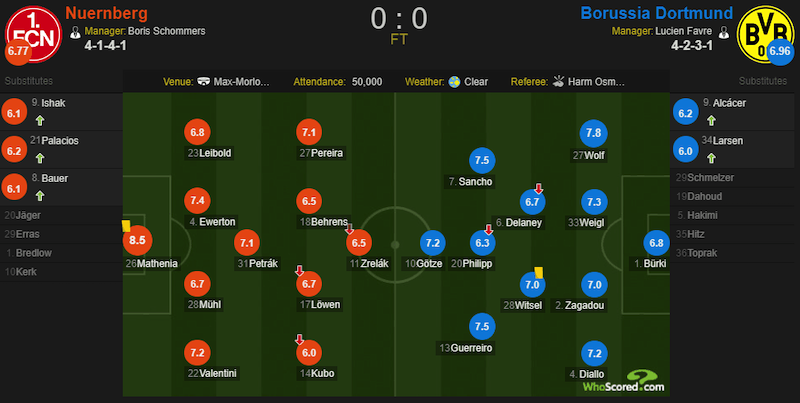Select Mathenia's 8.5 rating circle

[137, 240]
